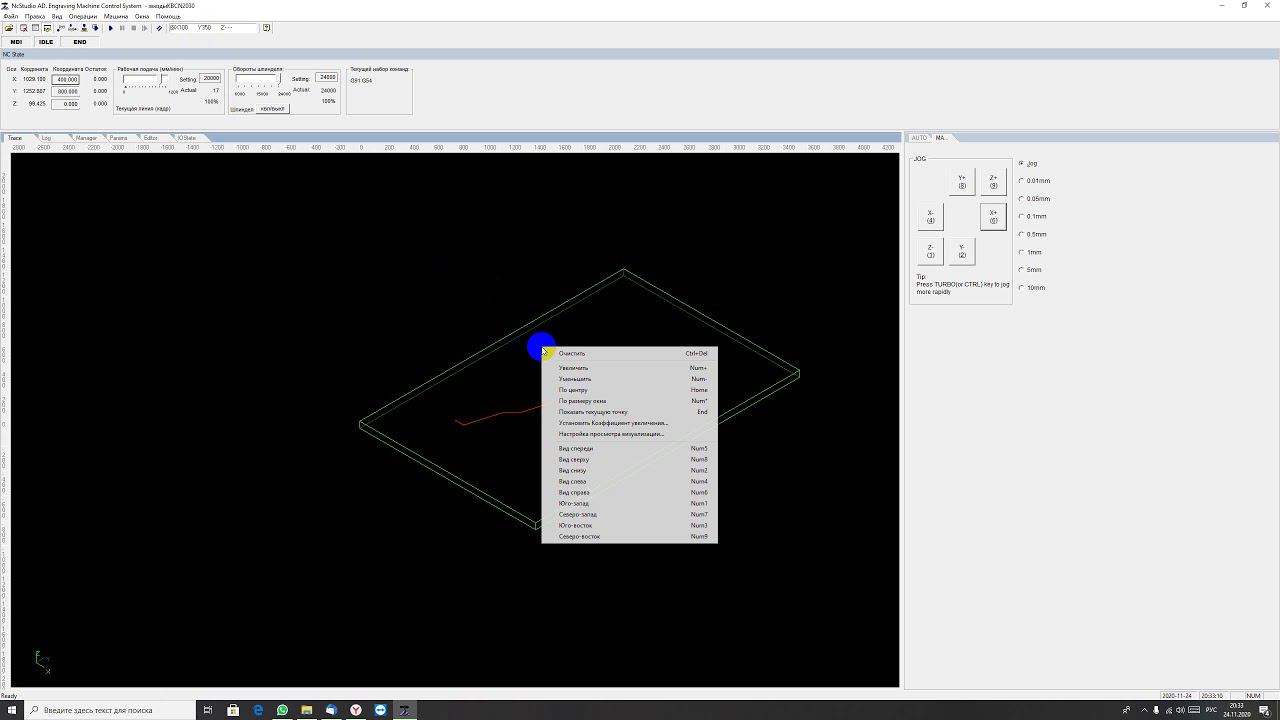1280x720 pixels.
Task: Select Северо-запад isometric view
Action: pyautogui.click(x=629, y=514)
